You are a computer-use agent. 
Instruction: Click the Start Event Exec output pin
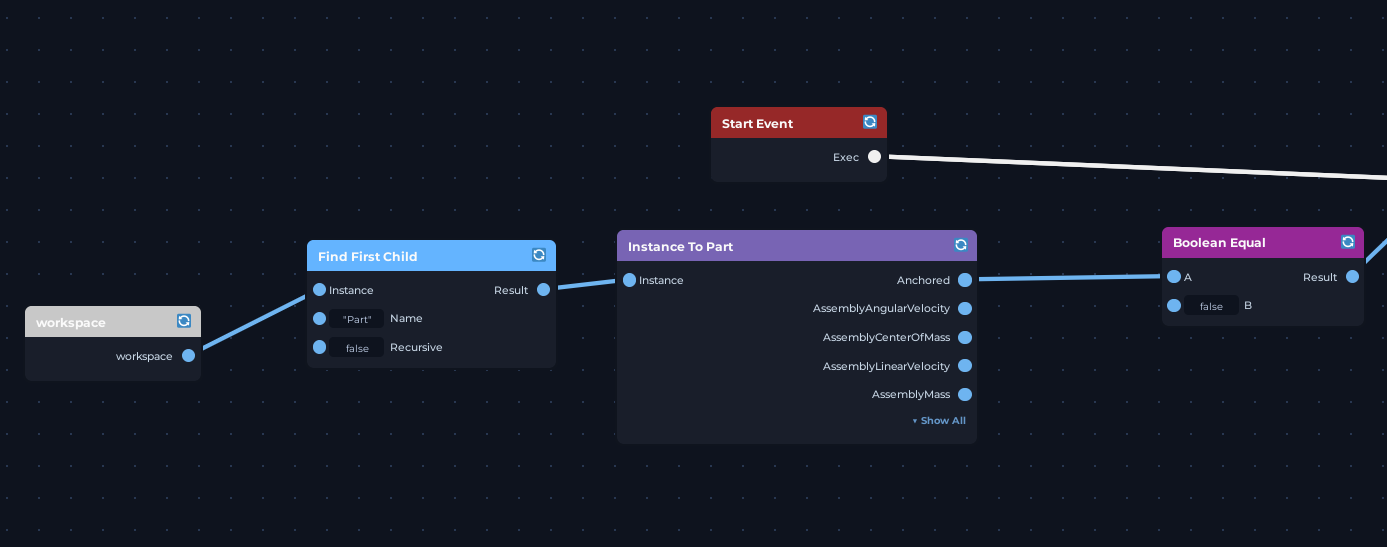click(875, 157)
